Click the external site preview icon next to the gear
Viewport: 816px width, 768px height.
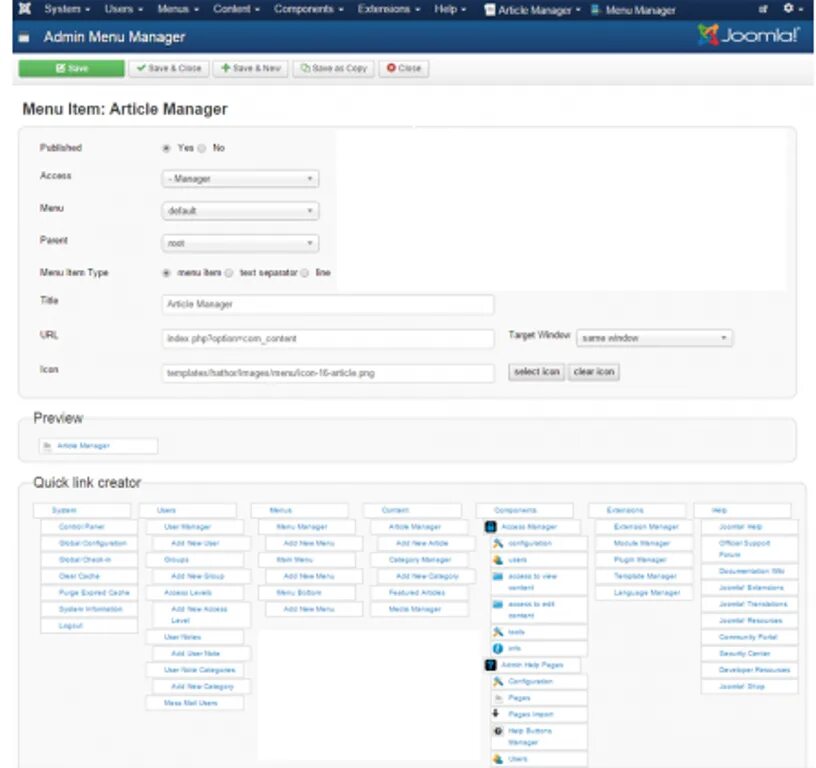[x=763, y=9]
